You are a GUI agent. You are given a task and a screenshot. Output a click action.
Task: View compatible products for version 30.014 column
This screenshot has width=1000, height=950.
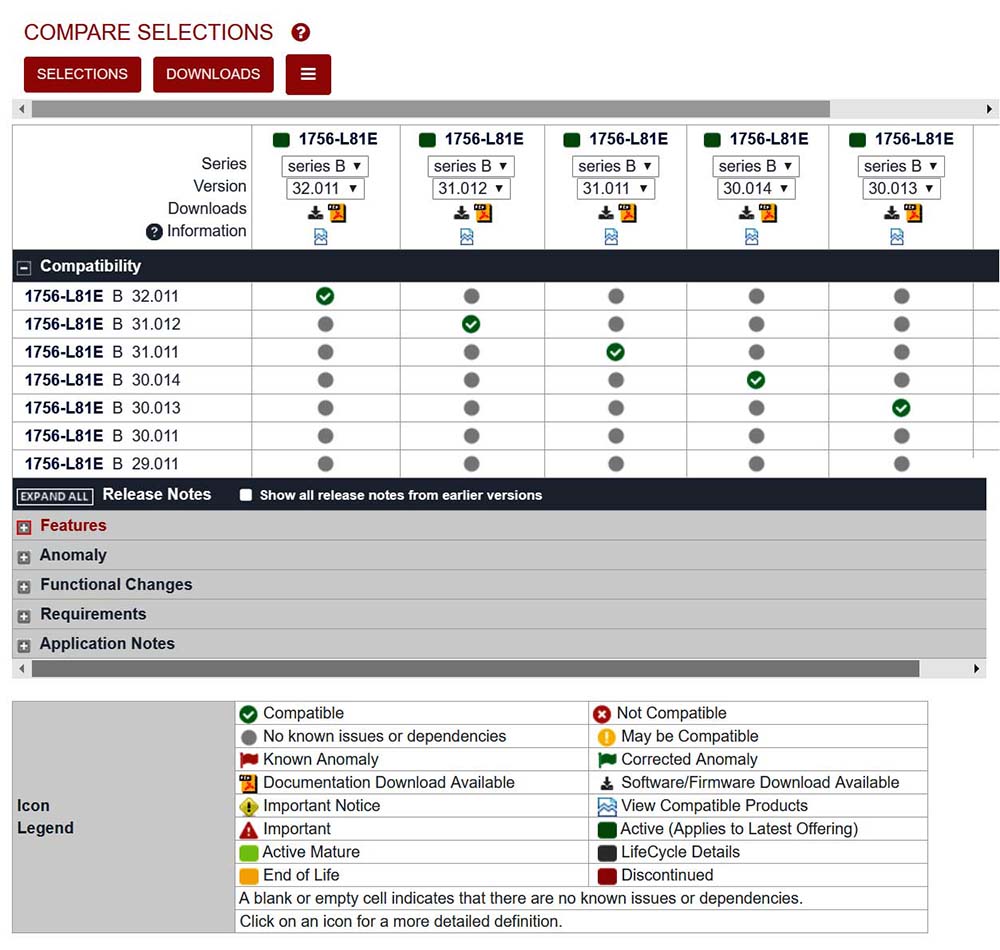point(752,237)
